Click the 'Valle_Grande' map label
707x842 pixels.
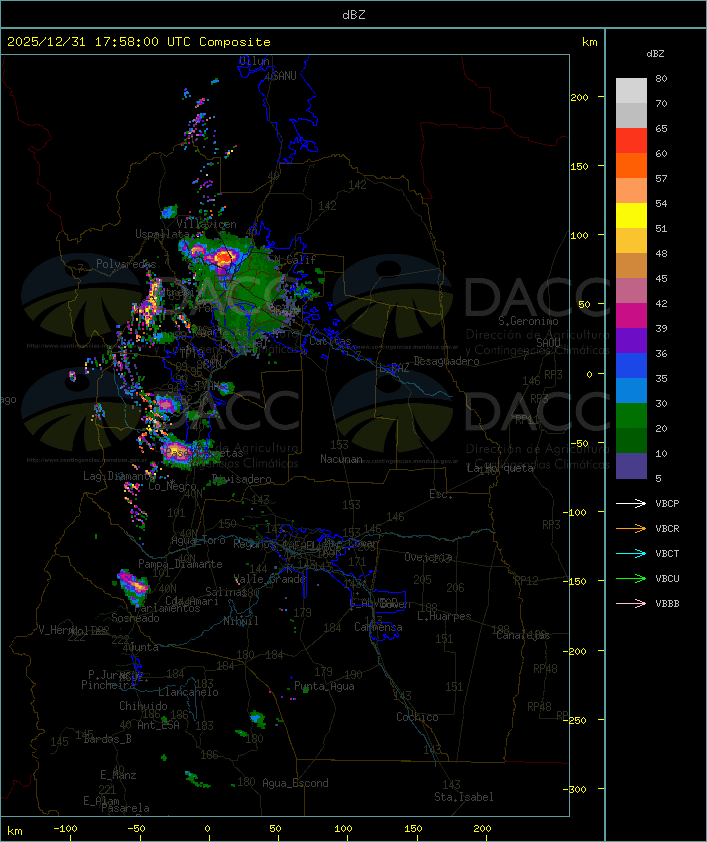(x=269, y=579)
